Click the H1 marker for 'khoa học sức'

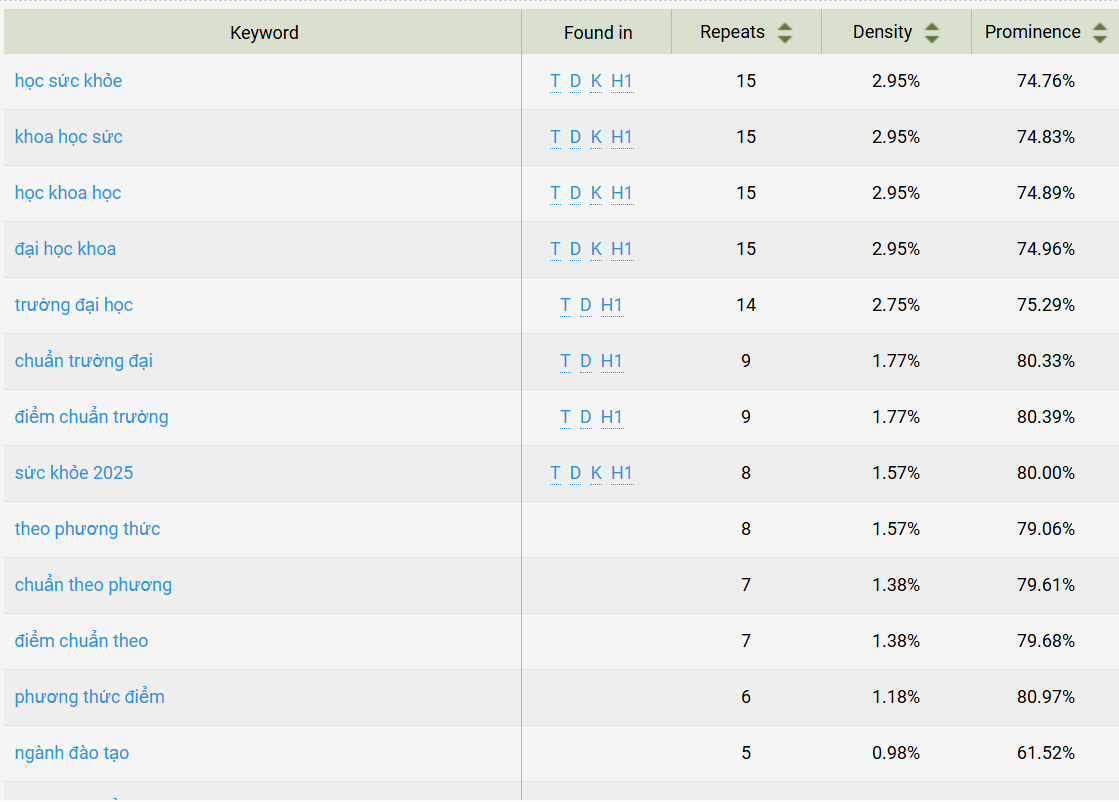622,137
